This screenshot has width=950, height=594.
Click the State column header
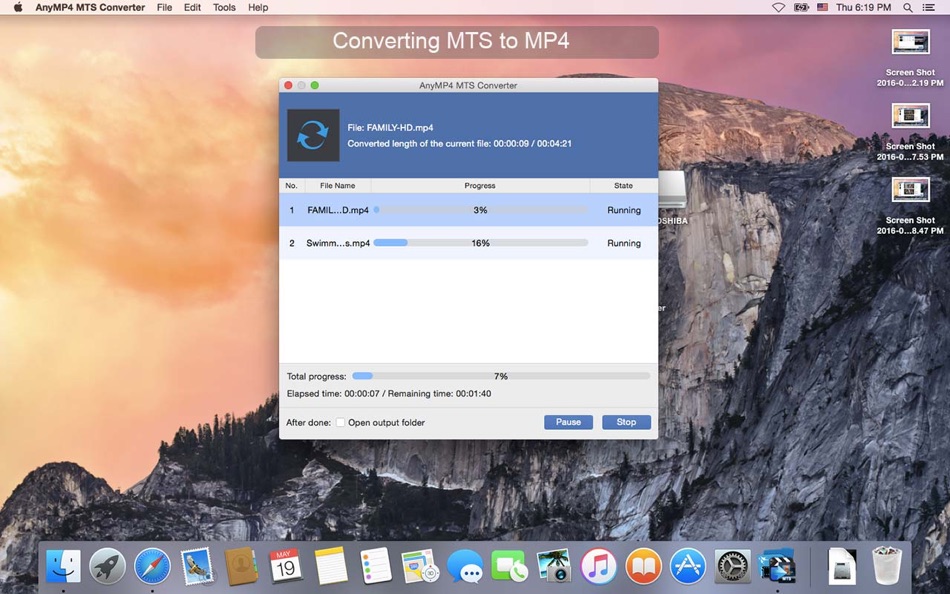point(623,185)
